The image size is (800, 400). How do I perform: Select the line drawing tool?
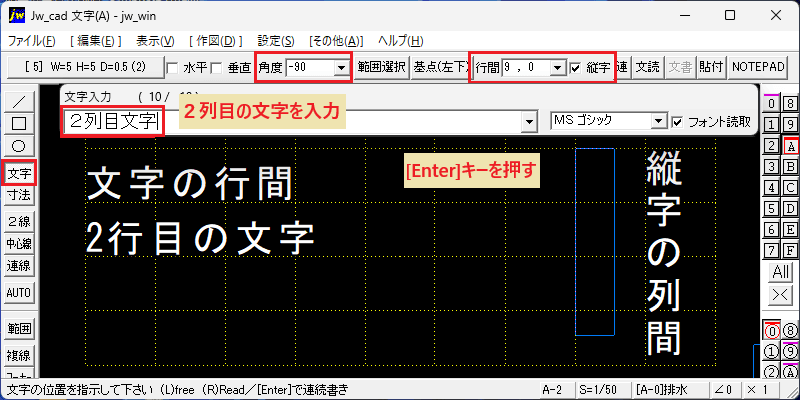click(x=19, y=101)
